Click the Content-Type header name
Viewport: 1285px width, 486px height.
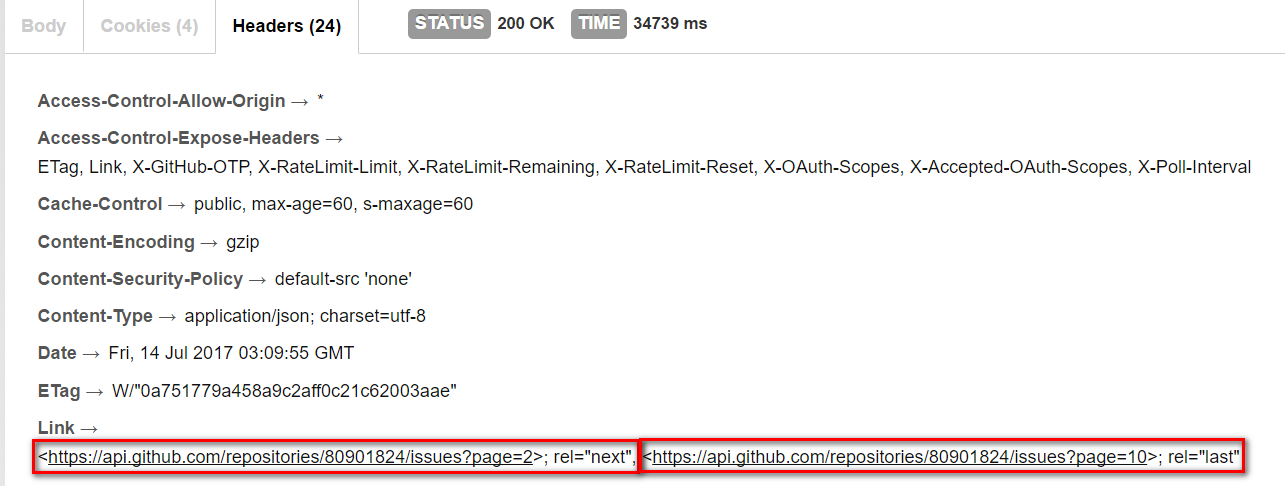coord(95,316)
